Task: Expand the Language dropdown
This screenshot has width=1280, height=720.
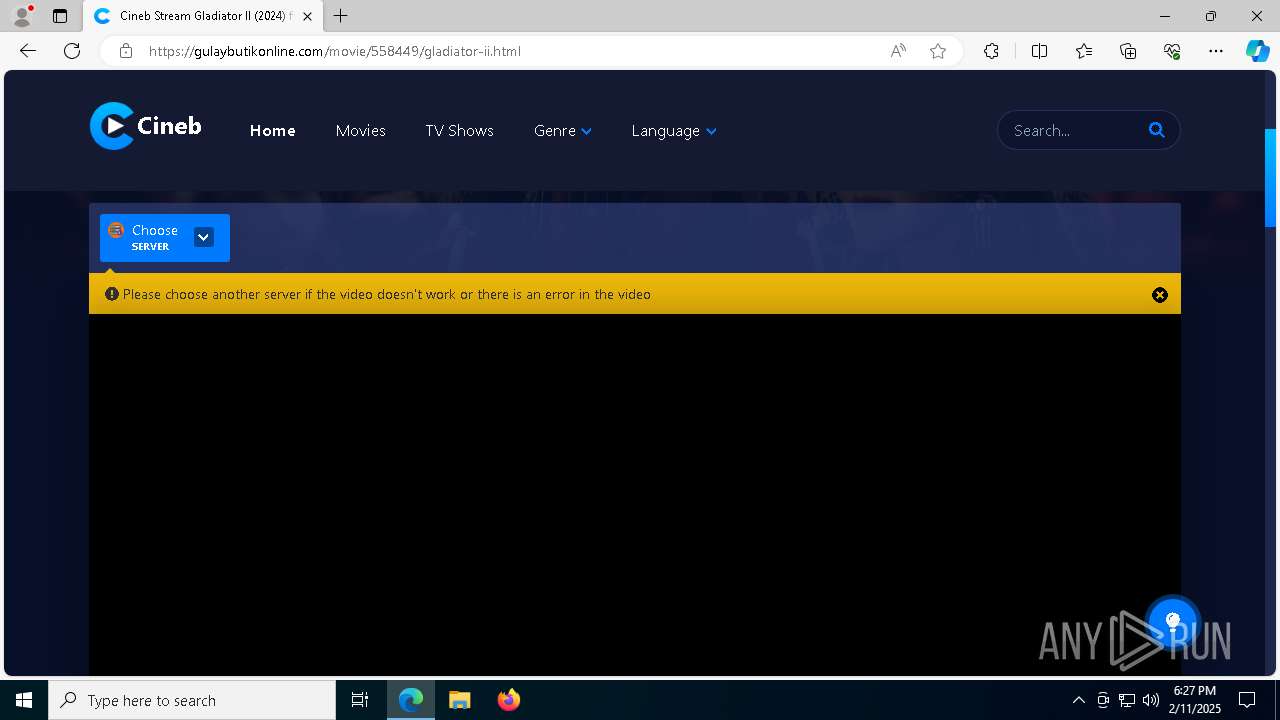Action: [x=673, y=131]
